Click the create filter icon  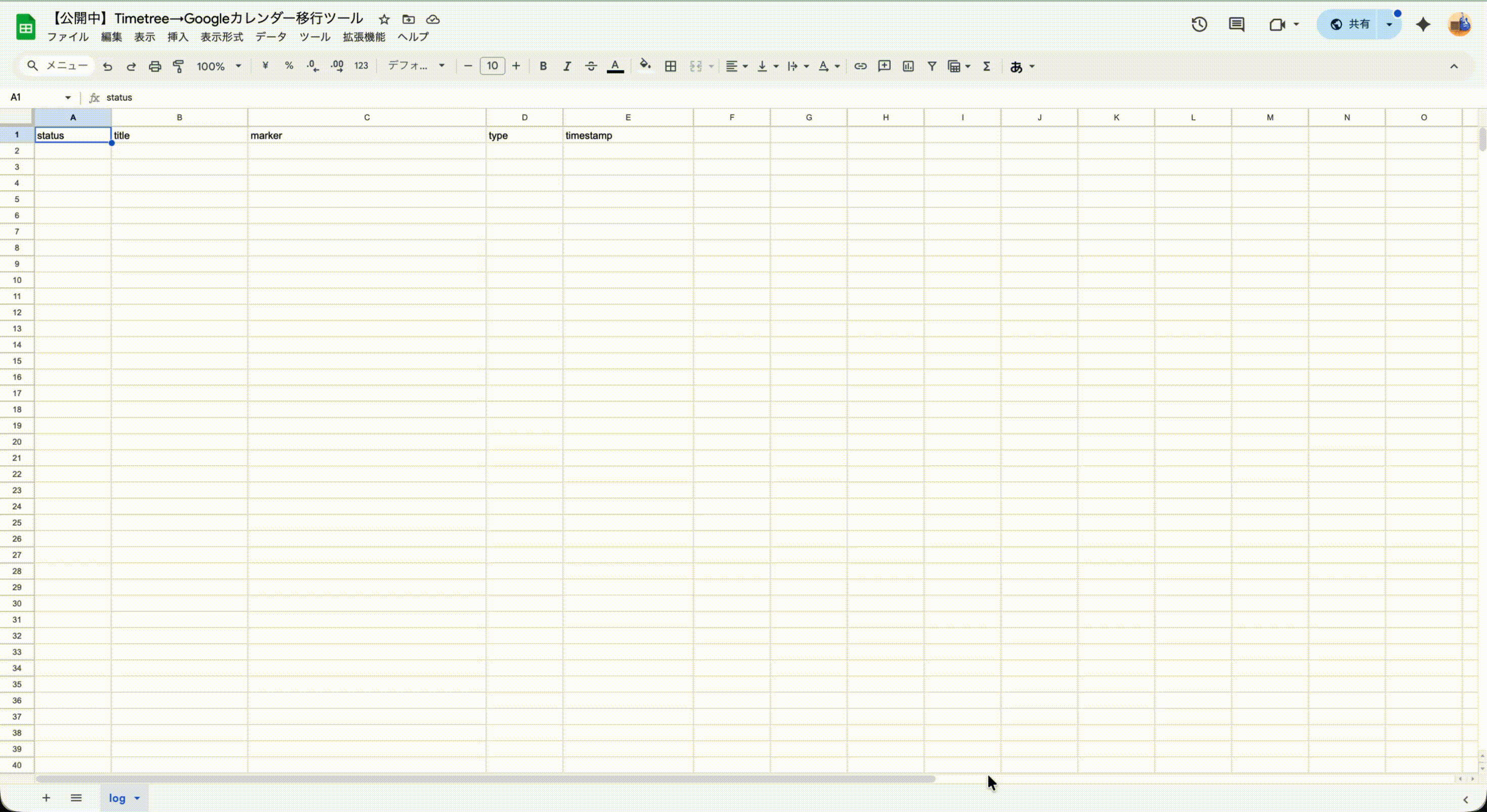coord(932,66)
